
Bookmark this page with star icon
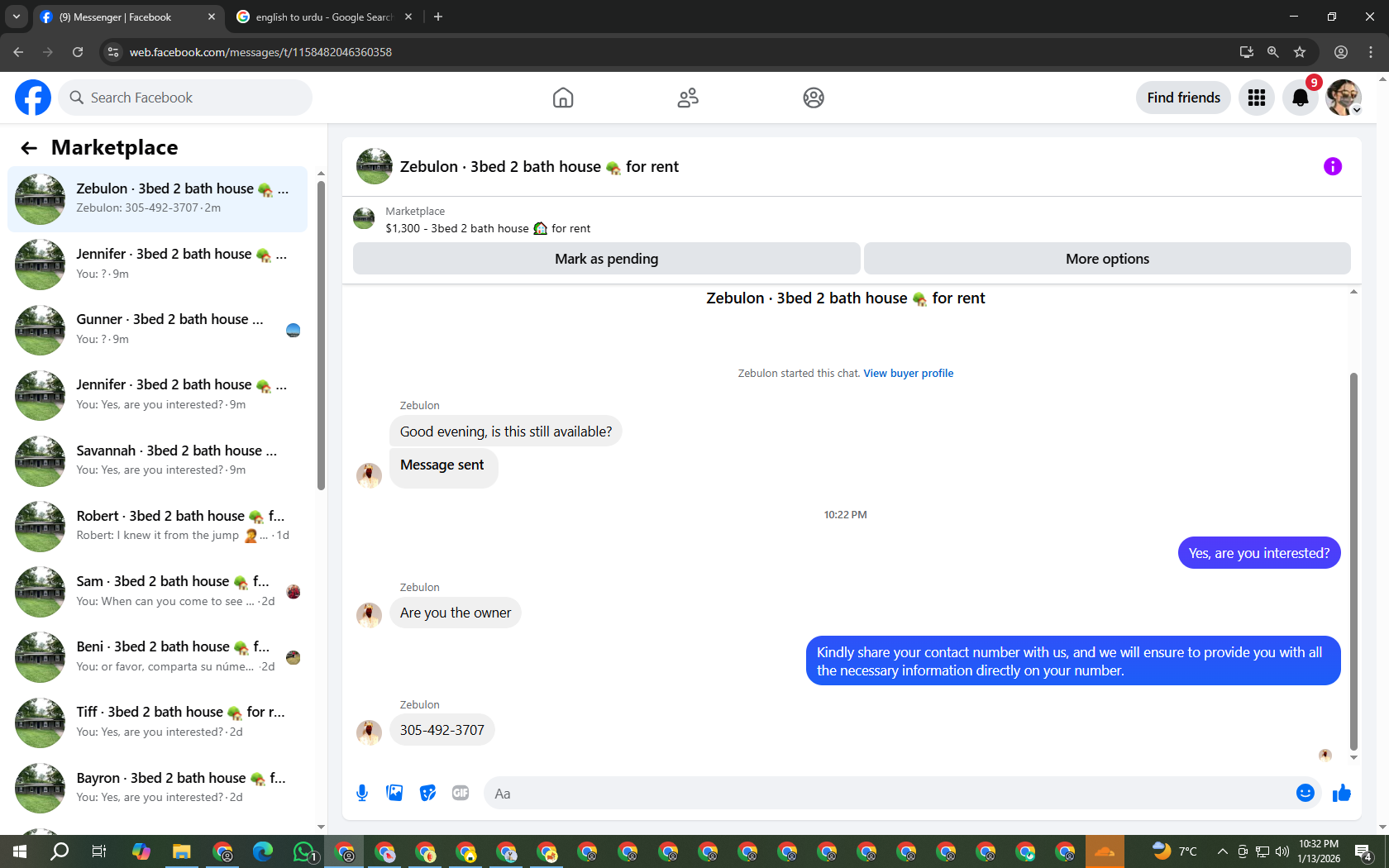[x=1300, y=52]
